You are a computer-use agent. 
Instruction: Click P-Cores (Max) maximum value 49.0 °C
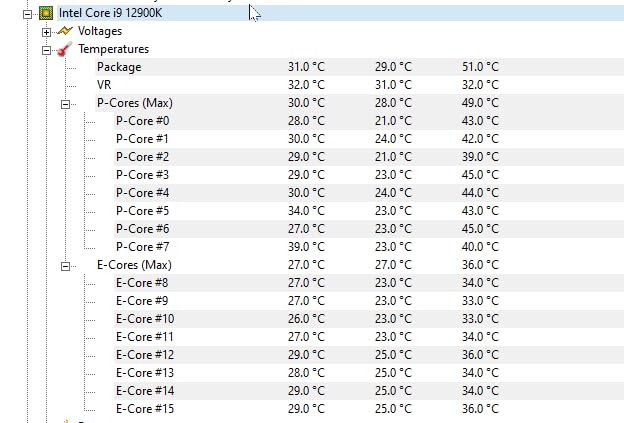[480, 103]
